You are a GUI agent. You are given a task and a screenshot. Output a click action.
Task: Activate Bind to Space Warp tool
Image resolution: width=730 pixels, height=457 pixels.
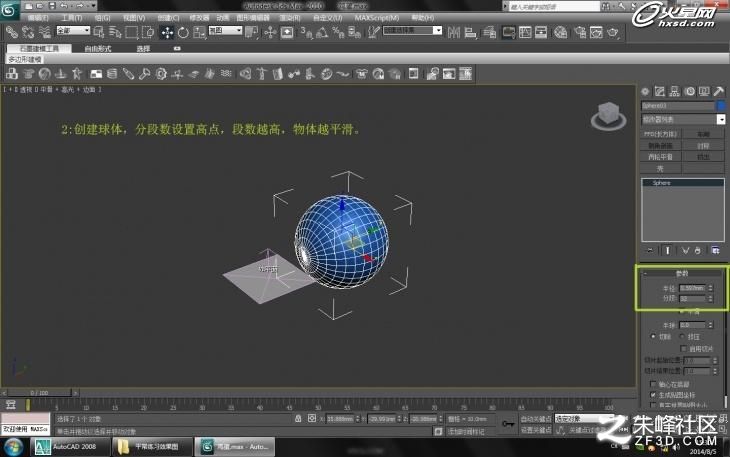[x=44, y=32]
